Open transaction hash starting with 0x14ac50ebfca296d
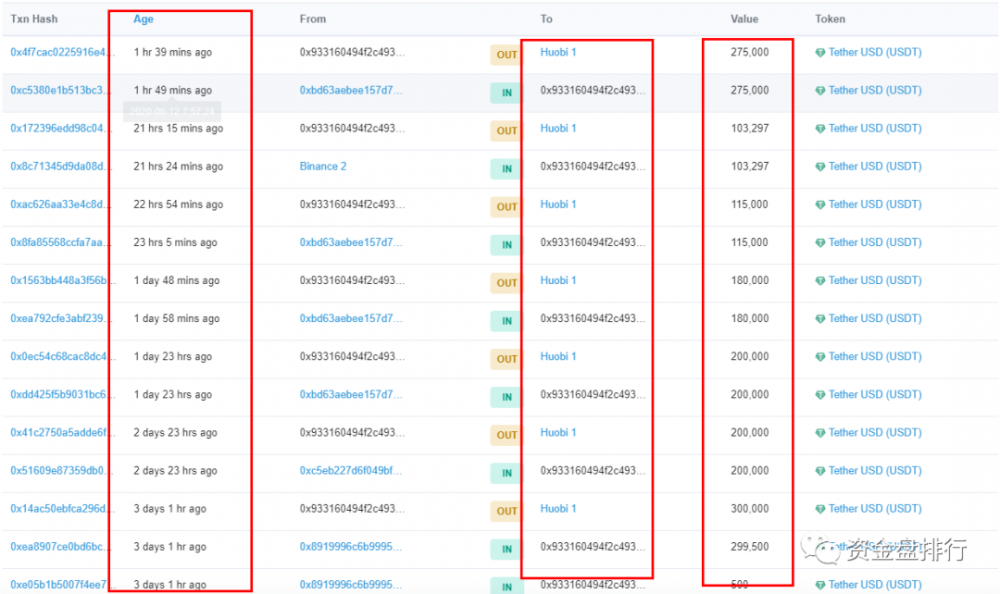The width and height of the screenshot is (1000, 594). pos(56,508)
